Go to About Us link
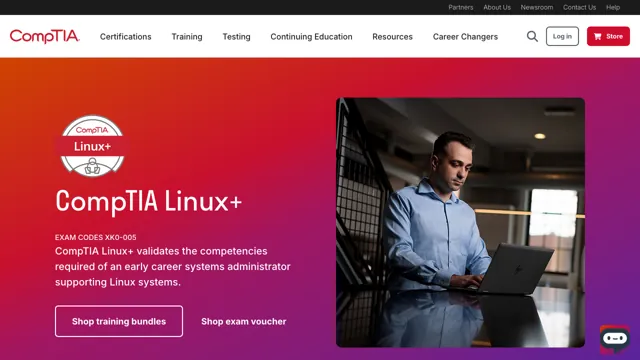The height and width of the screenshot is (360, 640). click(x=497, y=7)
